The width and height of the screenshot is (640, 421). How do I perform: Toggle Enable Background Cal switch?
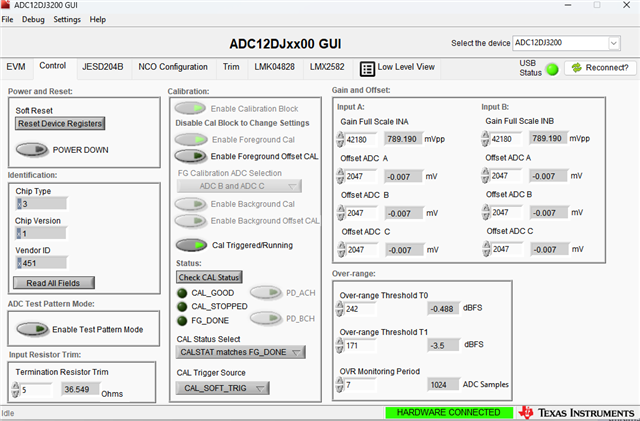pos(191,204)
